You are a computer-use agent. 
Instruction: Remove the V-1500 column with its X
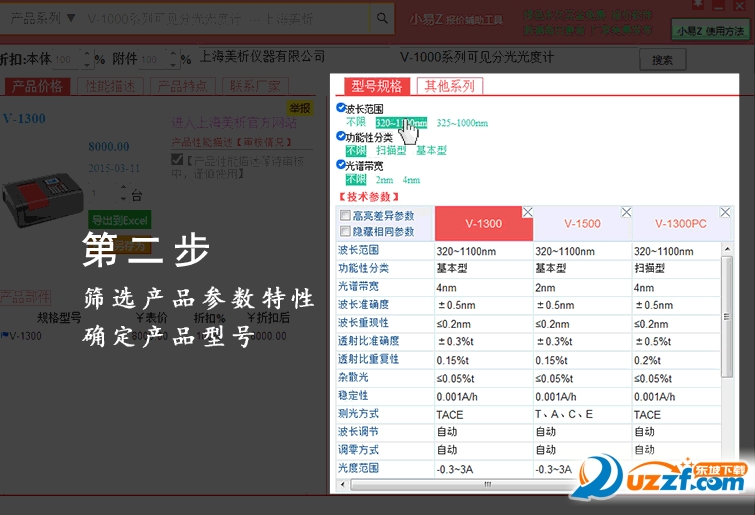pyautogui.click(x=626, y=212)
